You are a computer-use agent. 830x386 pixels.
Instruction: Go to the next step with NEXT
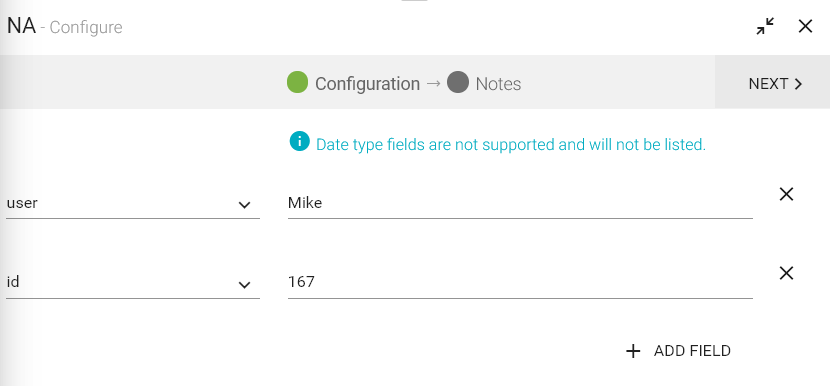point(772,82)
